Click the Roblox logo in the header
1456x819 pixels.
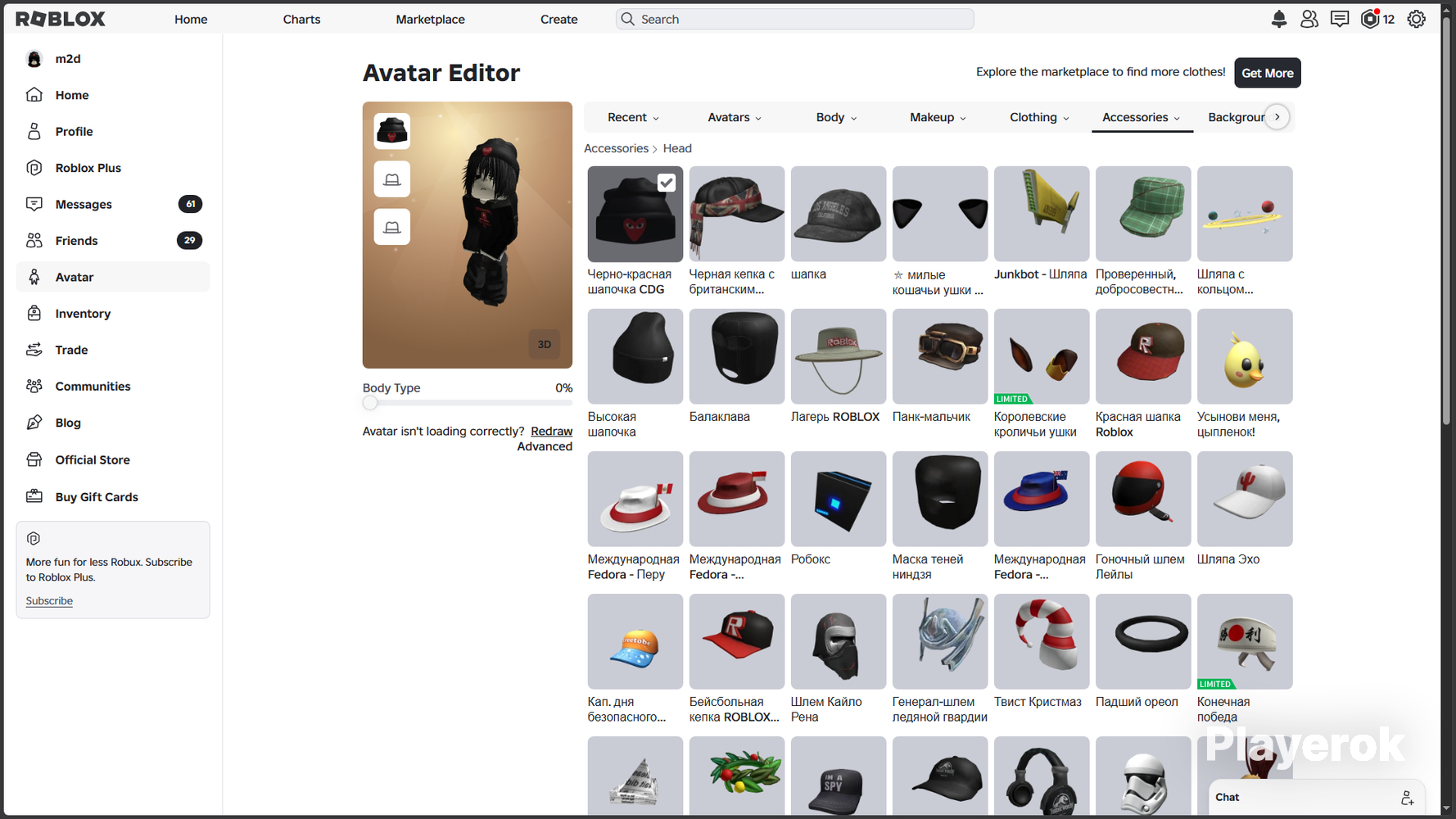(x=61, y=19)
